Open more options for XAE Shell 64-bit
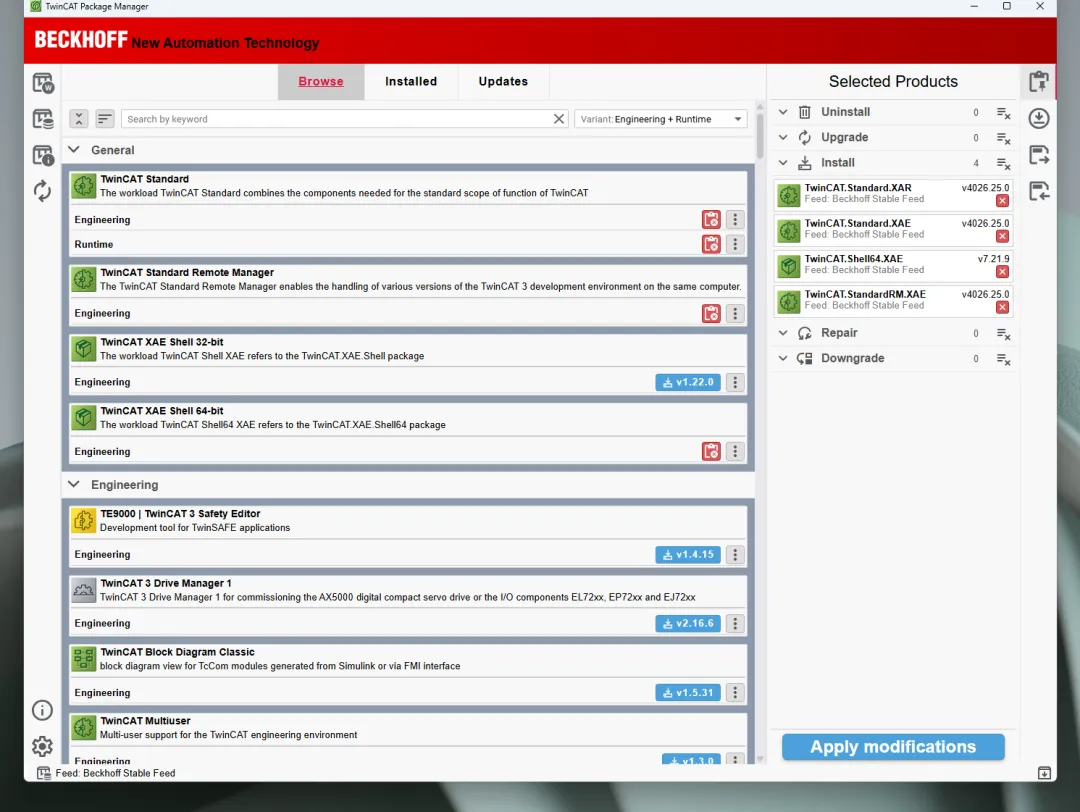The width and height of the screenshot is (1080, 812). (x=735, y=451)
